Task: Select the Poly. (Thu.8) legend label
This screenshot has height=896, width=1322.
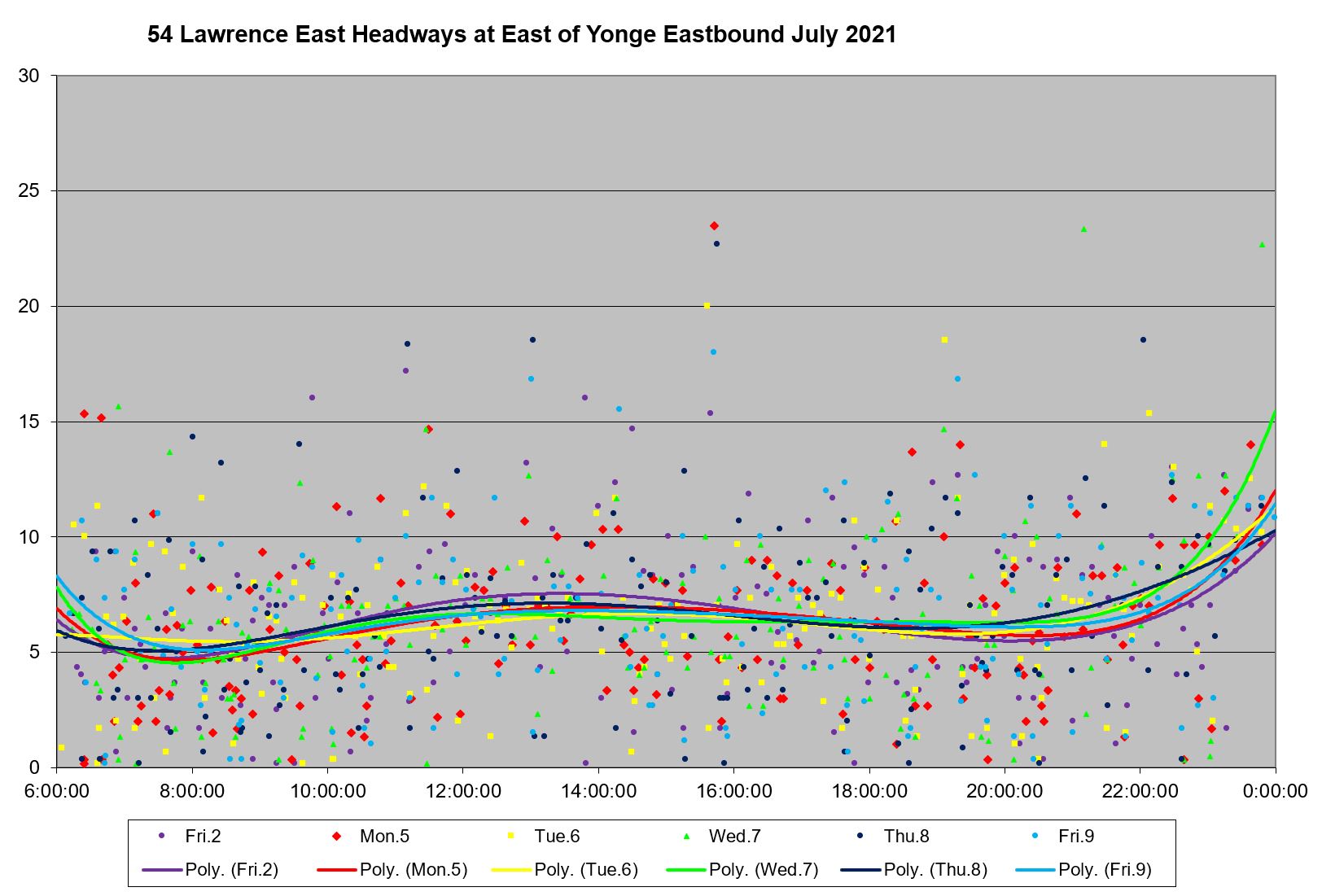Action: tap(935, 870)
